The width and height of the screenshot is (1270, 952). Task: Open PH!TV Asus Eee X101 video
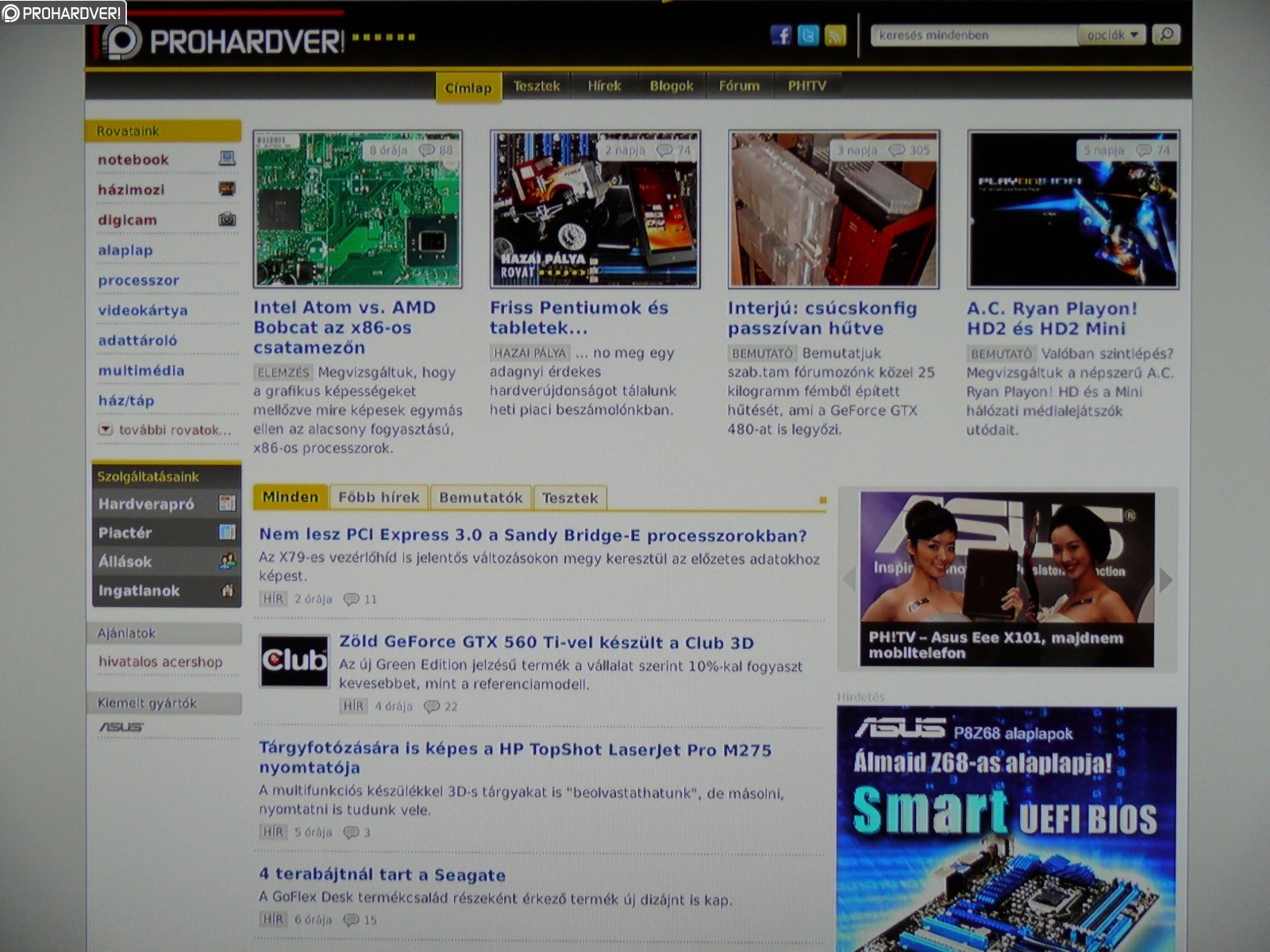click(x=1007, y=579)
